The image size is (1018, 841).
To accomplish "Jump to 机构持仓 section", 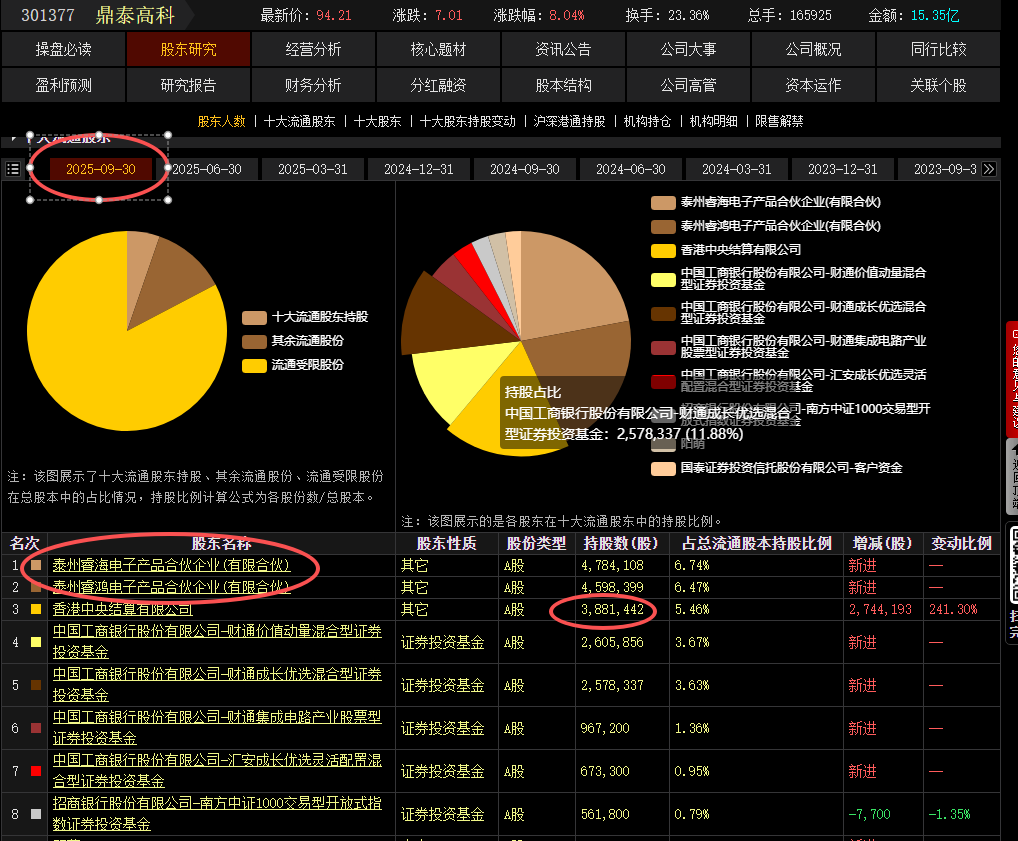I will click(x=647, y=121).
